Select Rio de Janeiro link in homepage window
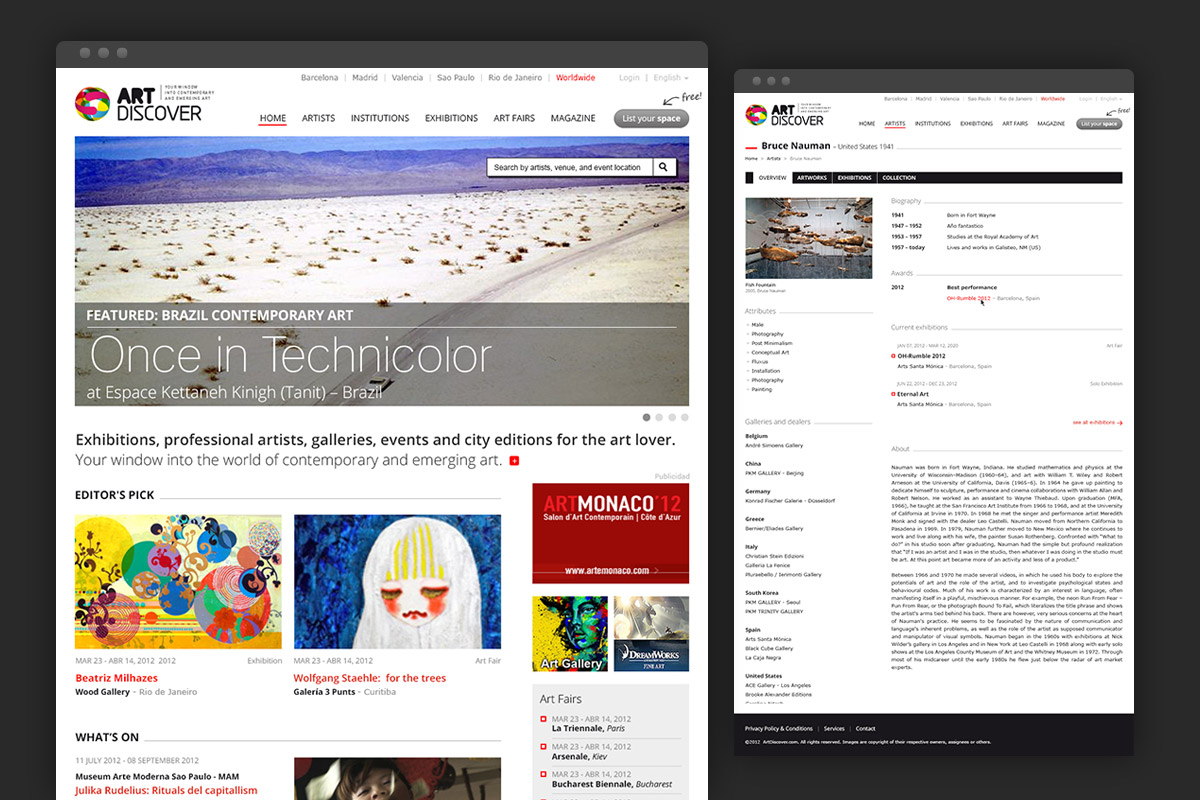 (x=515, y=78)
